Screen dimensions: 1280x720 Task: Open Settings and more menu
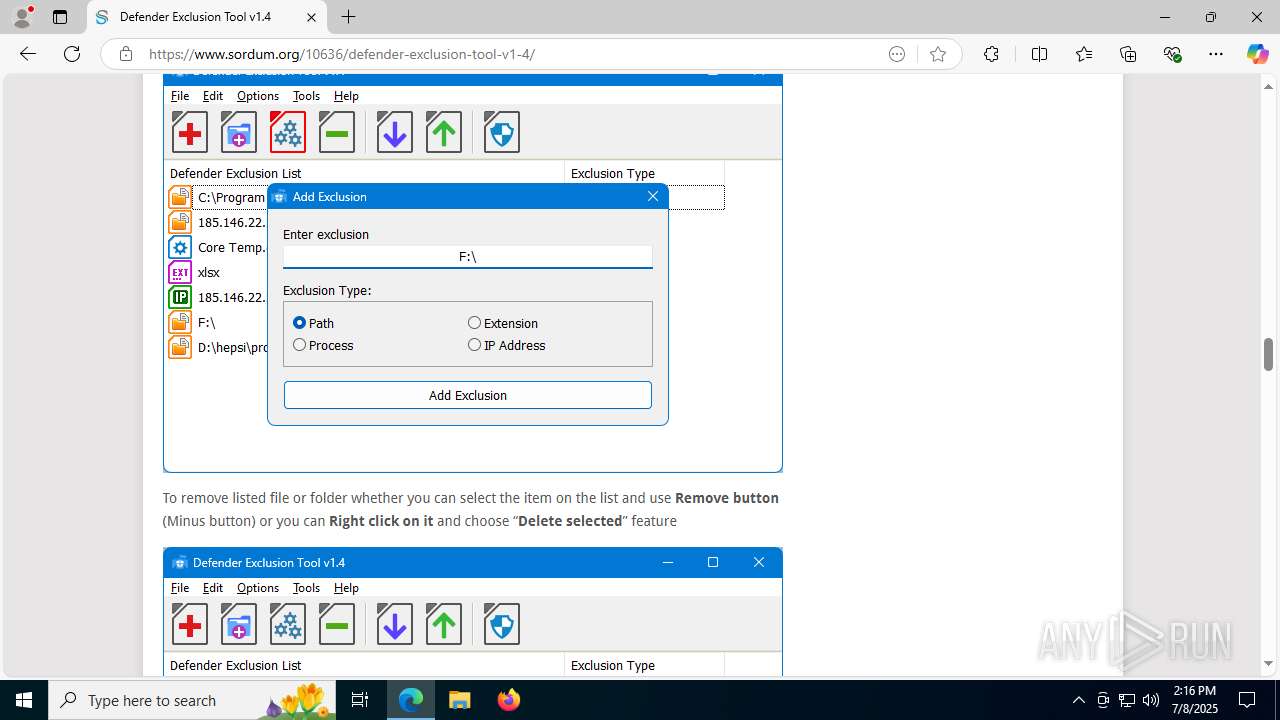coord(1215,54)
